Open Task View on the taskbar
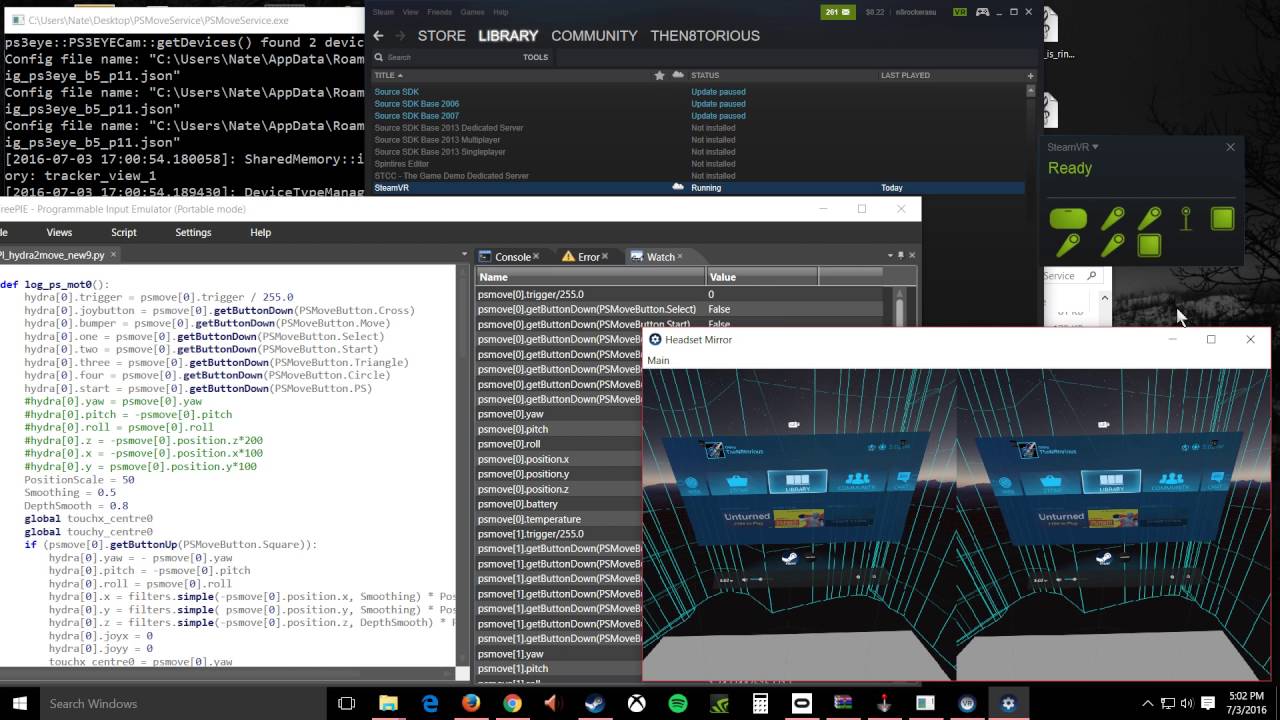 [x=346, y=703]
